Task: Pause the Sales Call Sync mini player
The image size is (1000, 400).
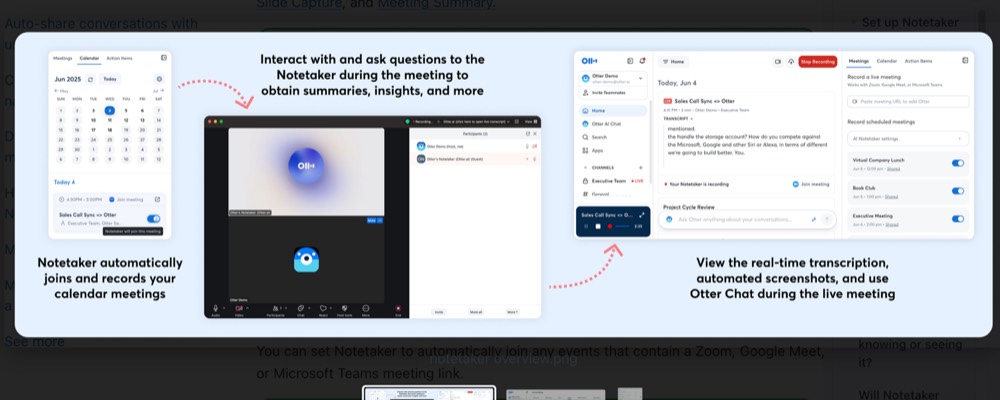Action: click(586, 226)
